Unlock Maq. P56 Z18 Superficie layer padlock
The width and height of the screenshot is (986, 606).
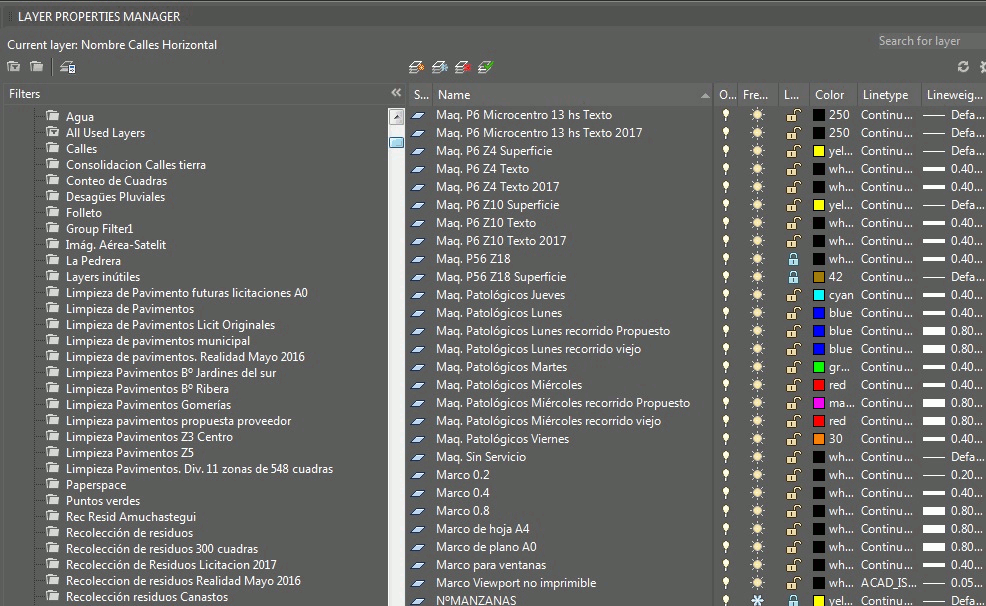pos(794,277)
